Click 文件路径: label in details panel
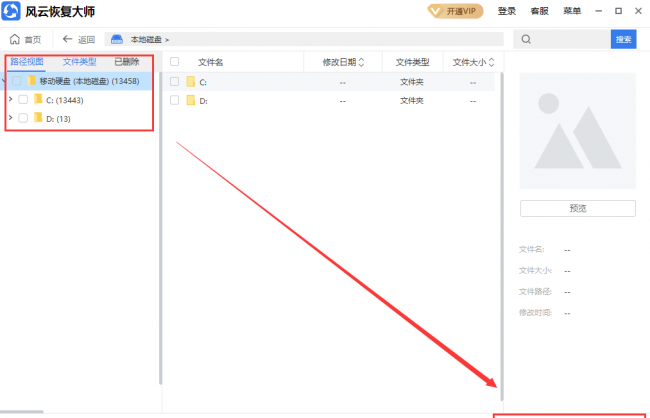 click(535, 292)
